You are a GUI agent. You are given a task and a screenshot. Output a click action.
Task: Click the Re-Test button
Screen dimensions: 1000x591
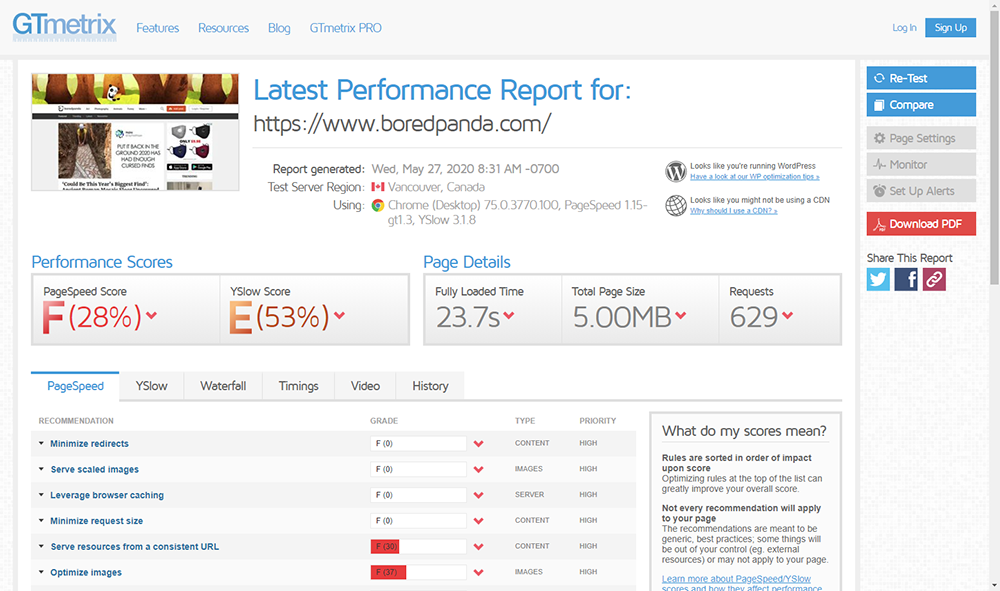[x=921, y=78]
